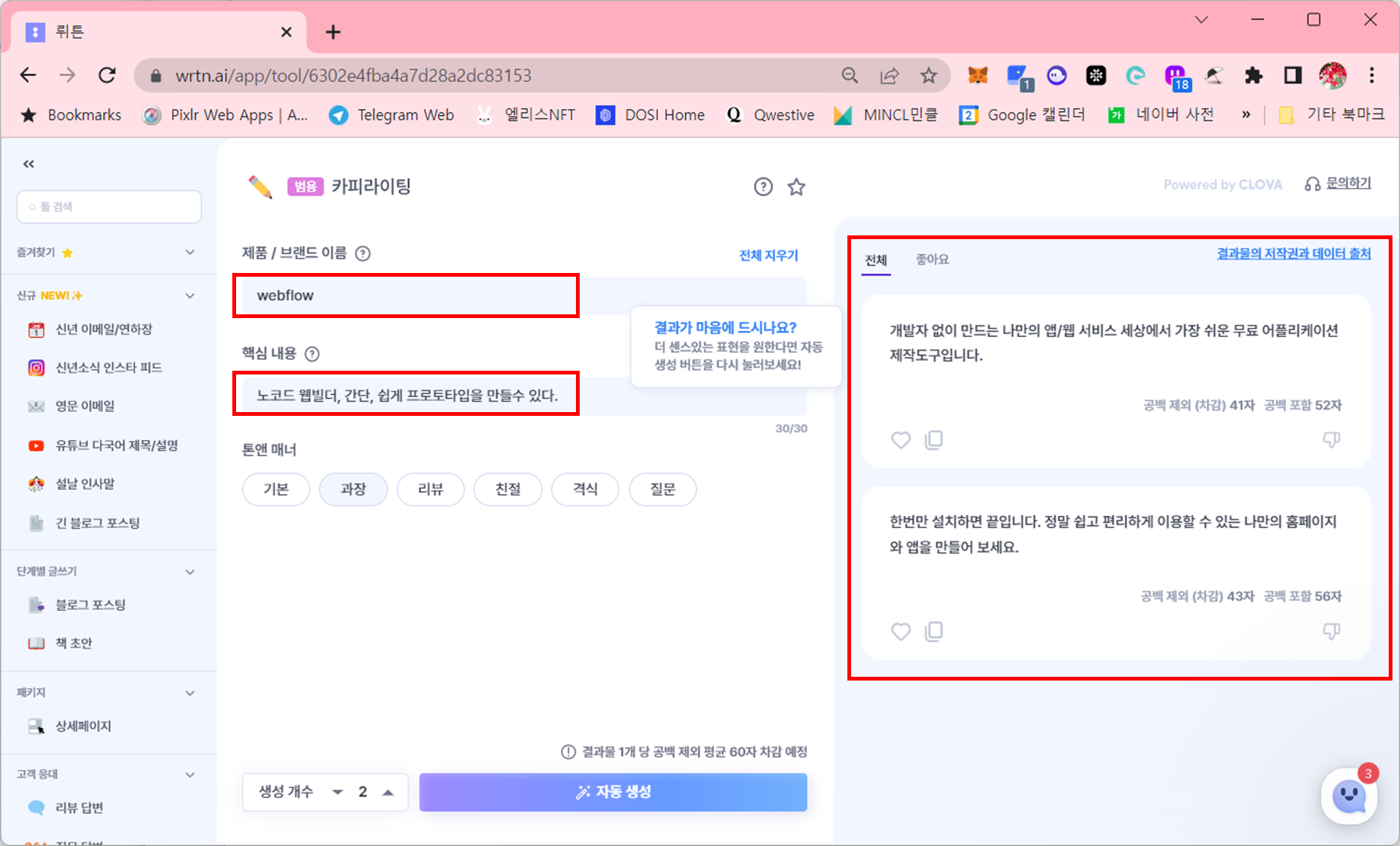Copy the second generated result text
This screenshot has height=846, width=1400.
(x=934, y=631)
